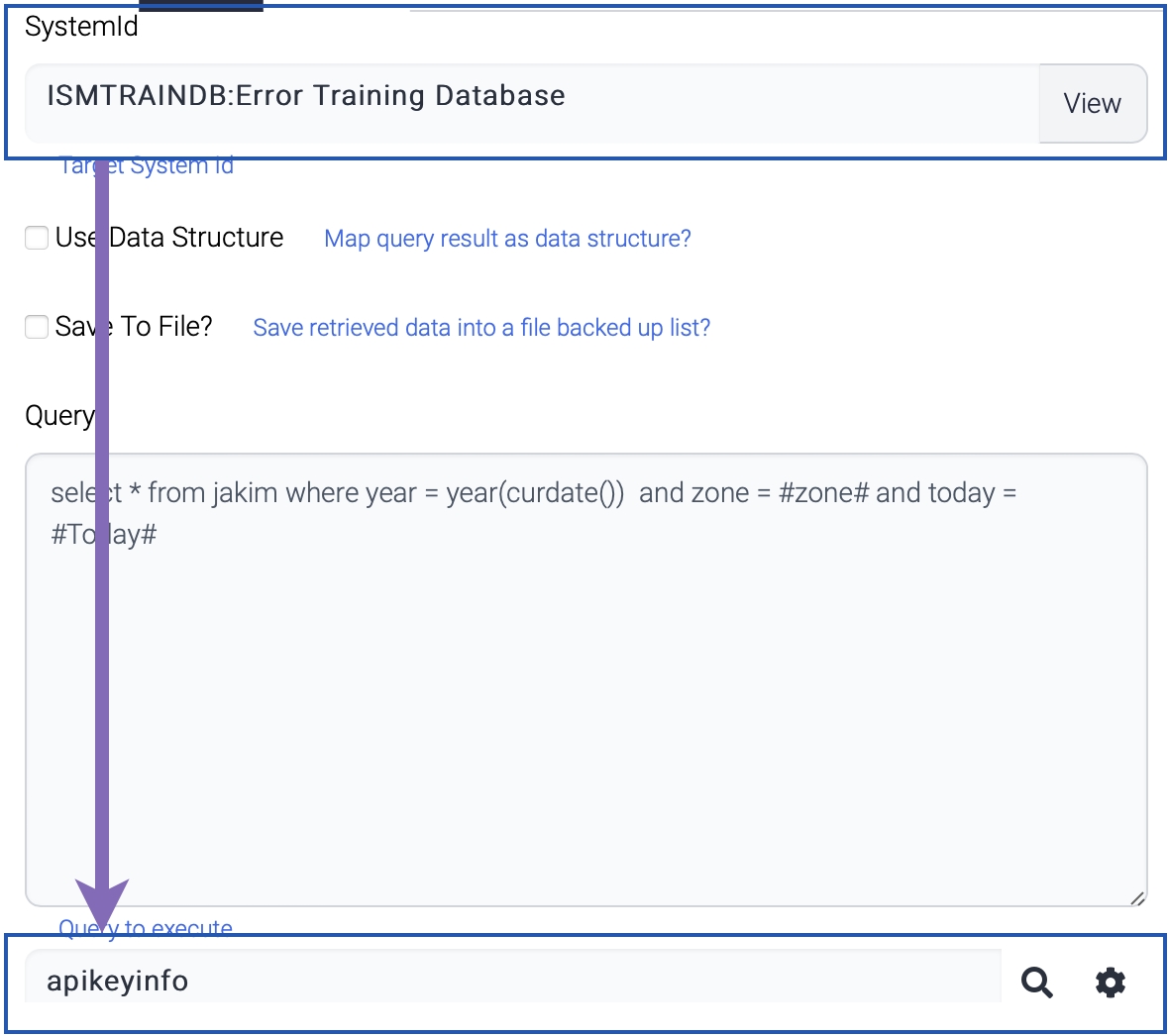Click the Query label above the text box
The image size is (1169, 1036).
coord(59,416)
